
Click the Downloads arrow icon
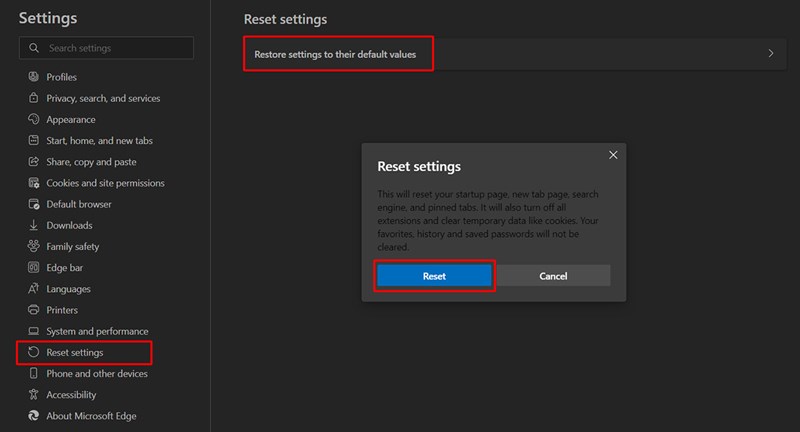34,225
